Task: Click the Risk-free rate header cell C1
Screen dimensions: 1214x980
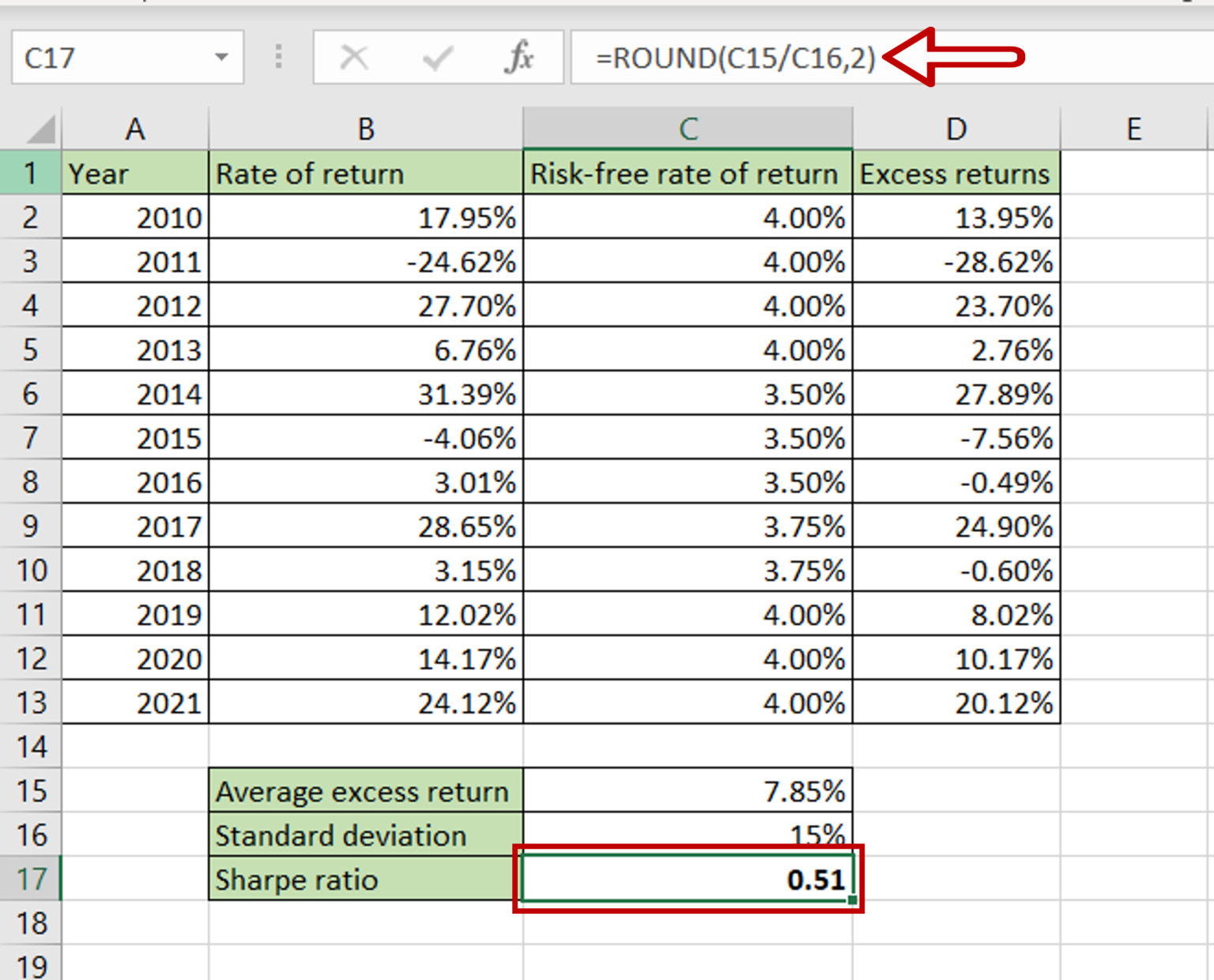Action: (x=688, y=174)
